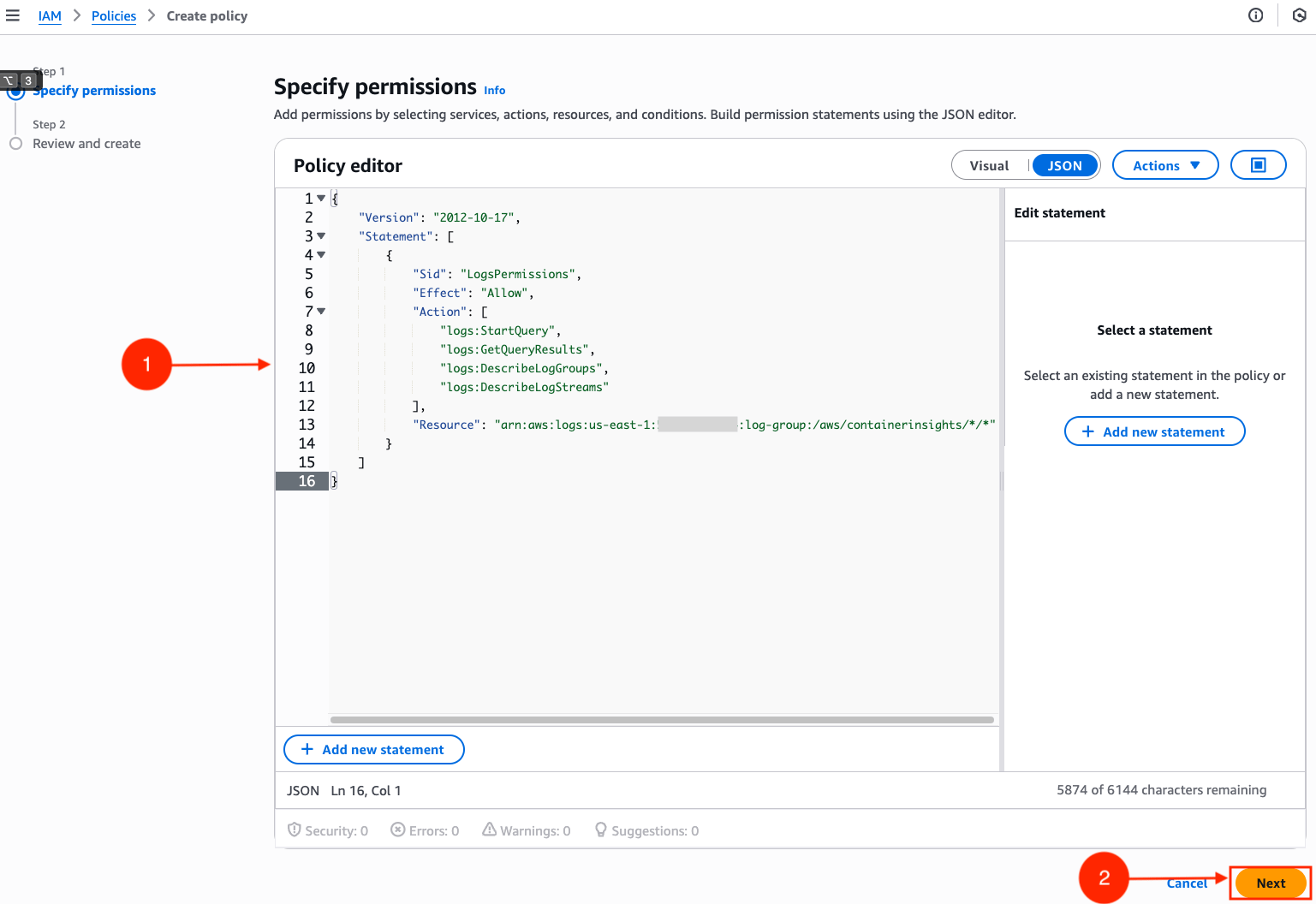The image size is (1316, 904).
Task: Go to Policies breadcrumb link
Action: [x=114, y=15]
